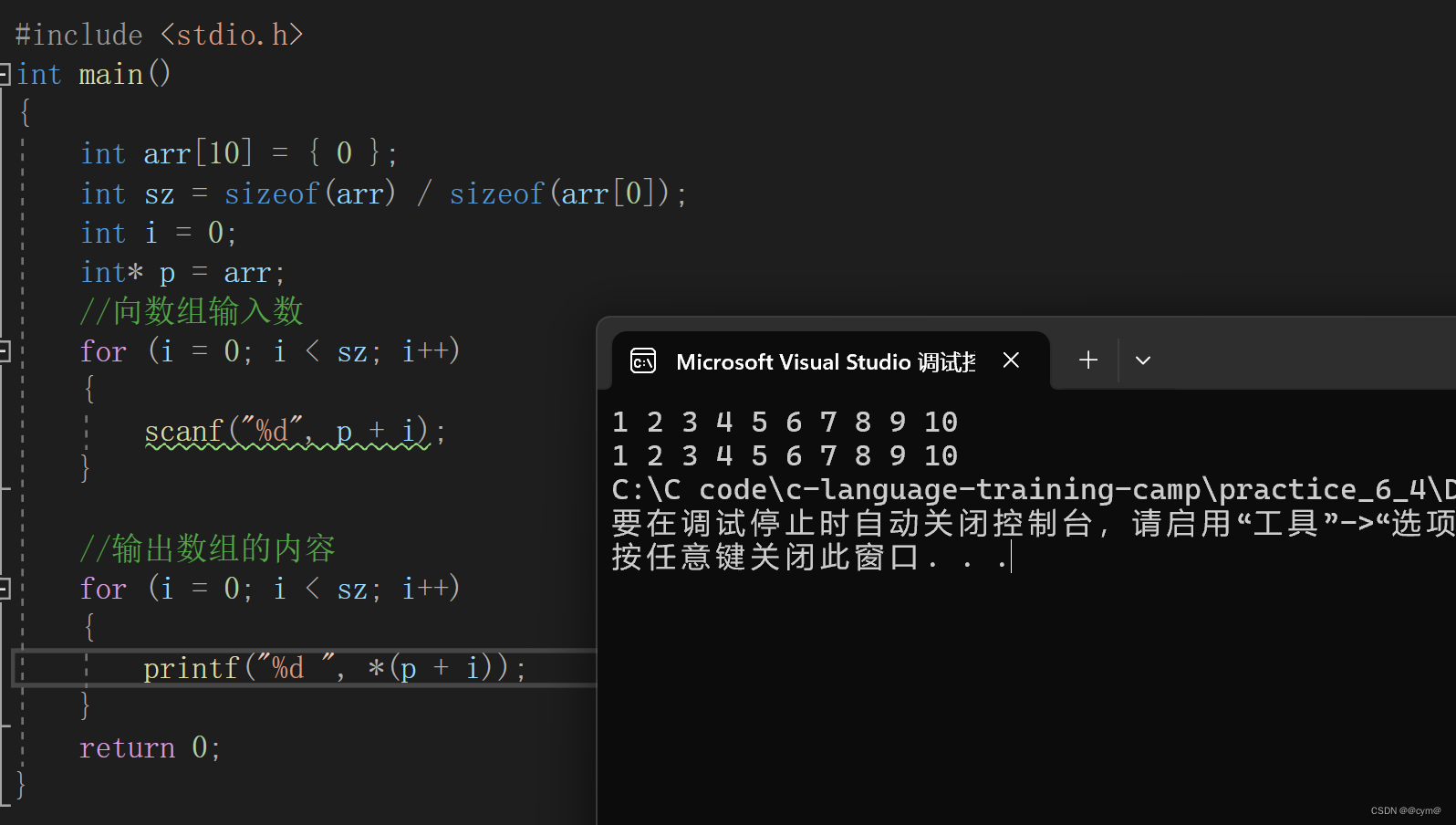Collapse the first for loop outline
The width and height of the screenshot is (1456, 825).
click(x=5, y=350)
